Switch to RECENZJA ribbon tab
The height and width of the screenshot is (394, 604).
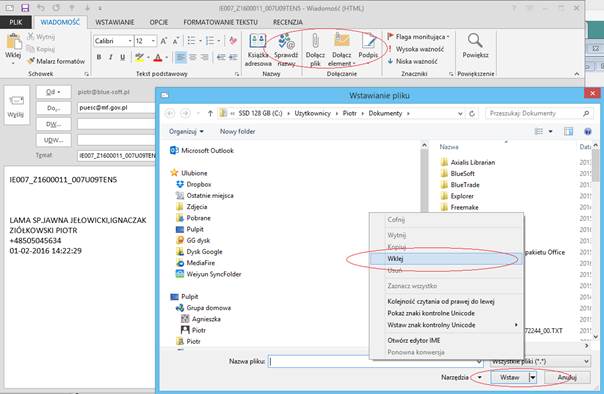point(288,22)
